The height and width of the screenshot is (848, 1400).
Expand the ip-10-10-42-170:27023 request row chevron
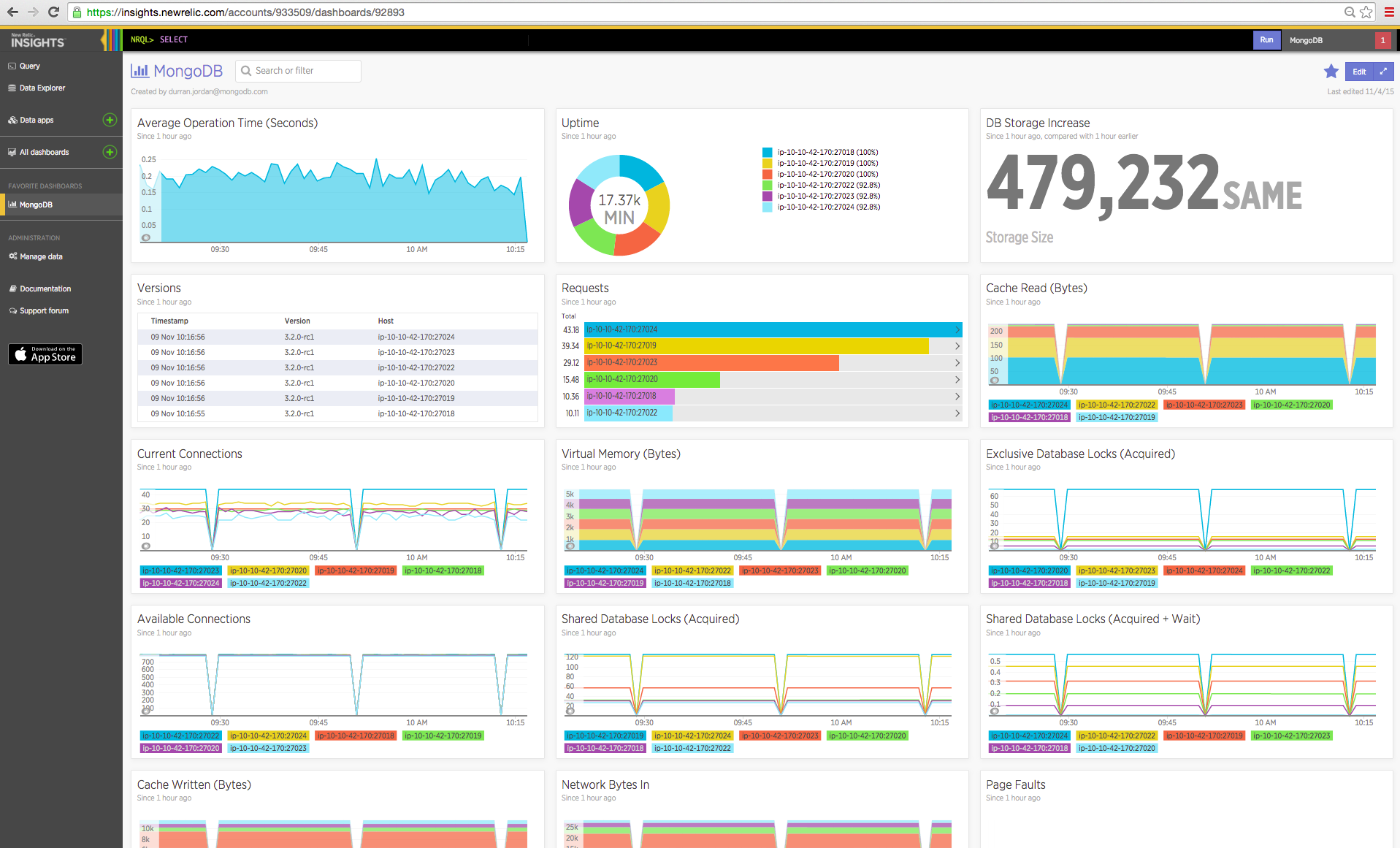(957, 363)
